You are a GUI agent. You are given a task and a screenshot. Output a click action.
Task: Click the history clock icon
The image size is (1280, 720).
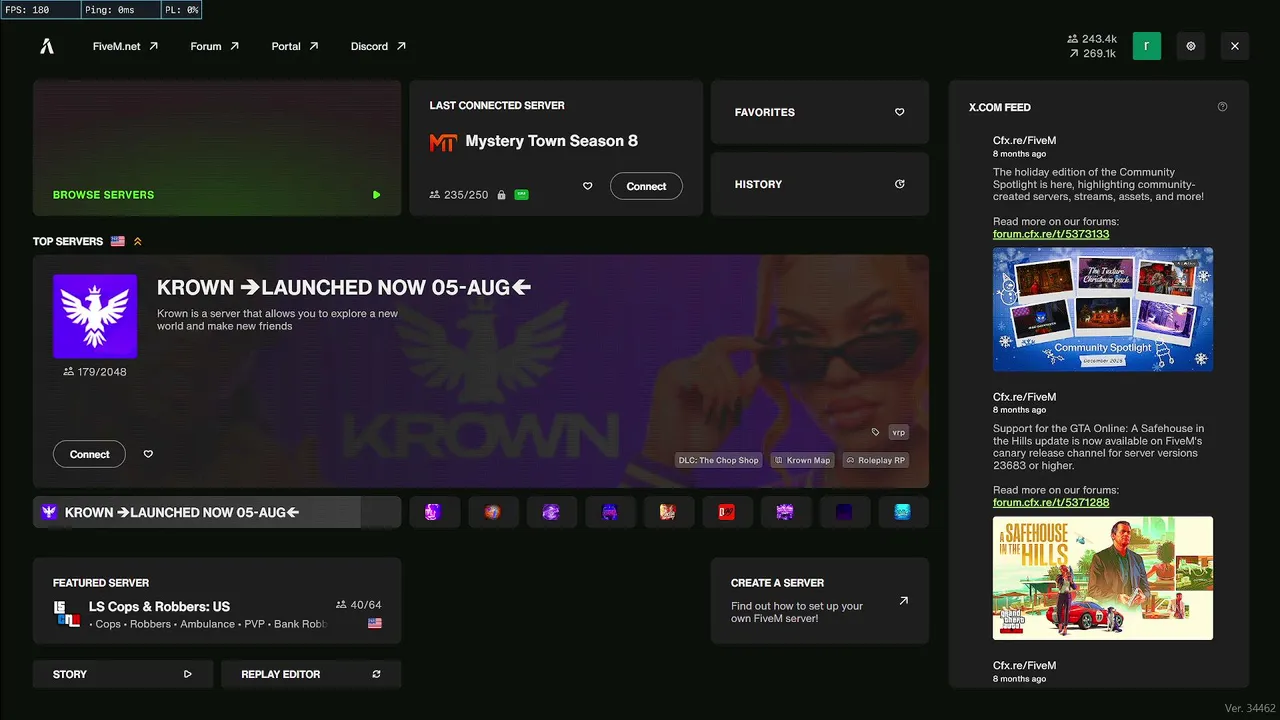pyautogui.click(x=899, y=184)
